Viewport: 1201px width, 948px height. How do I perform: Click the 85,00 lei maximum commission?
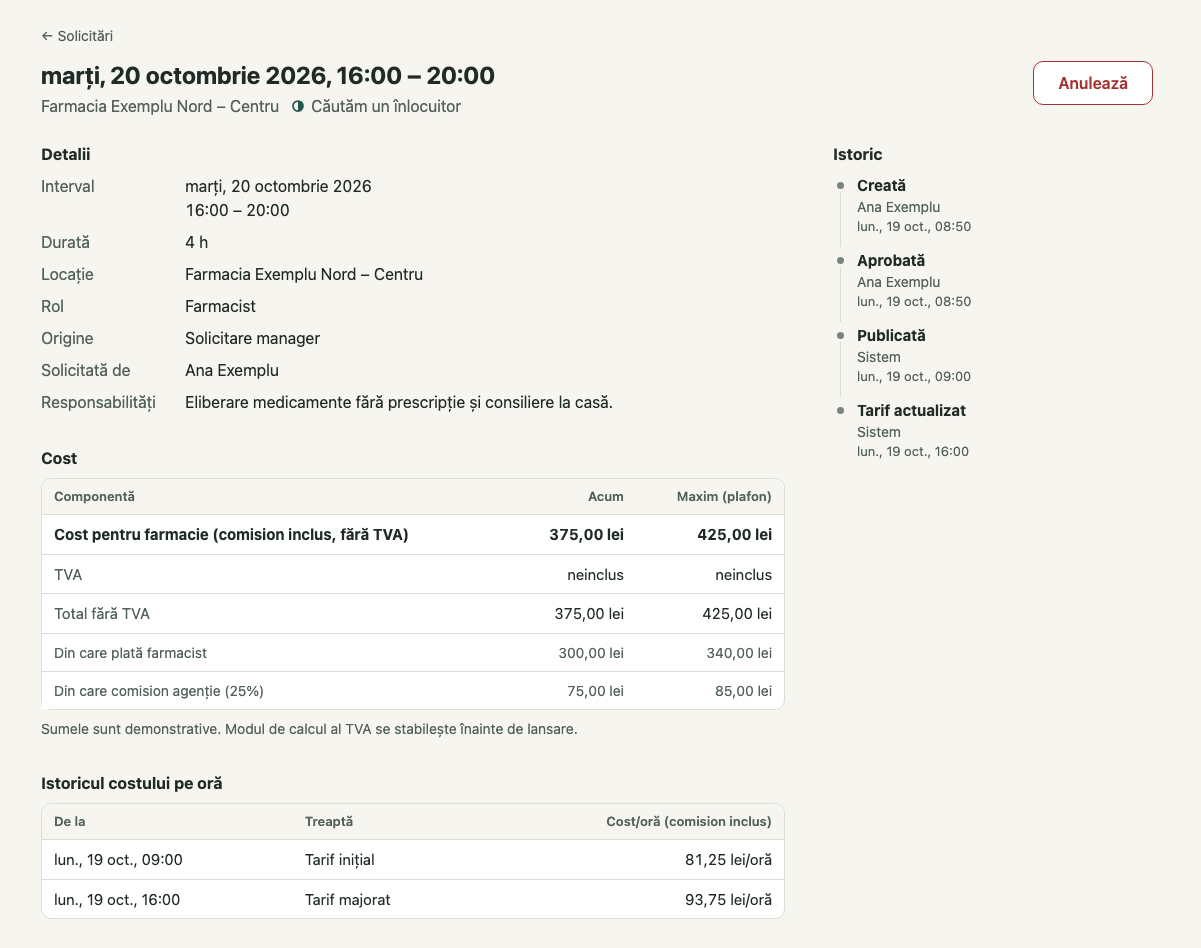743,691
